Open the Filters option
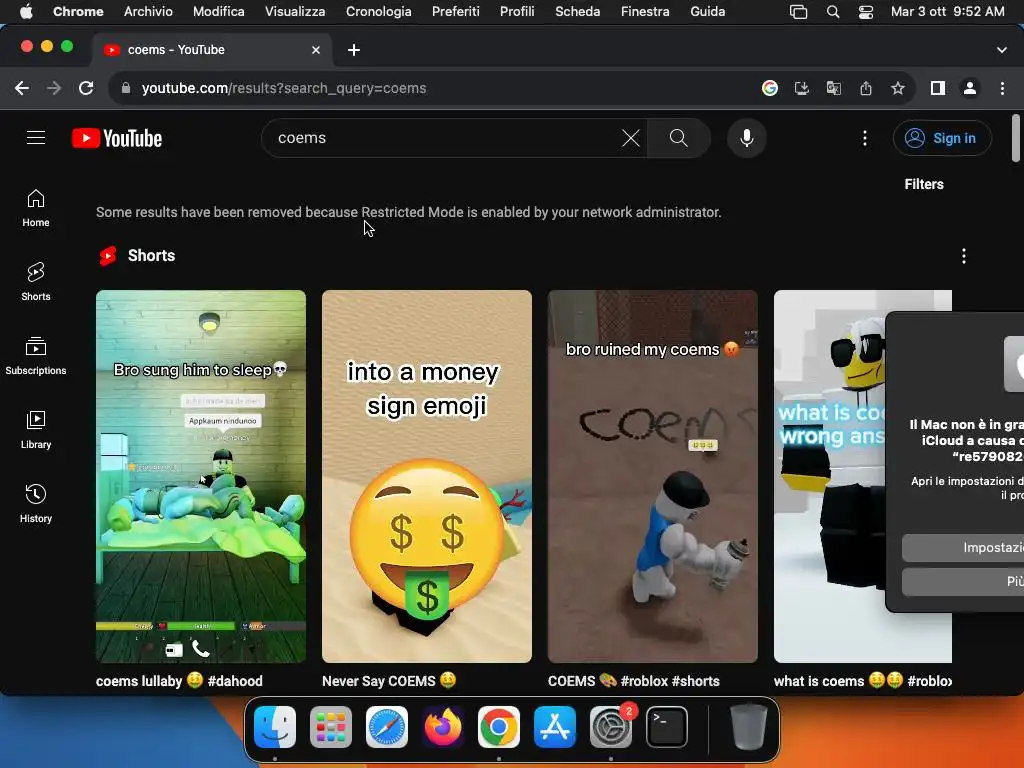1024x768 pixels. 923,184
